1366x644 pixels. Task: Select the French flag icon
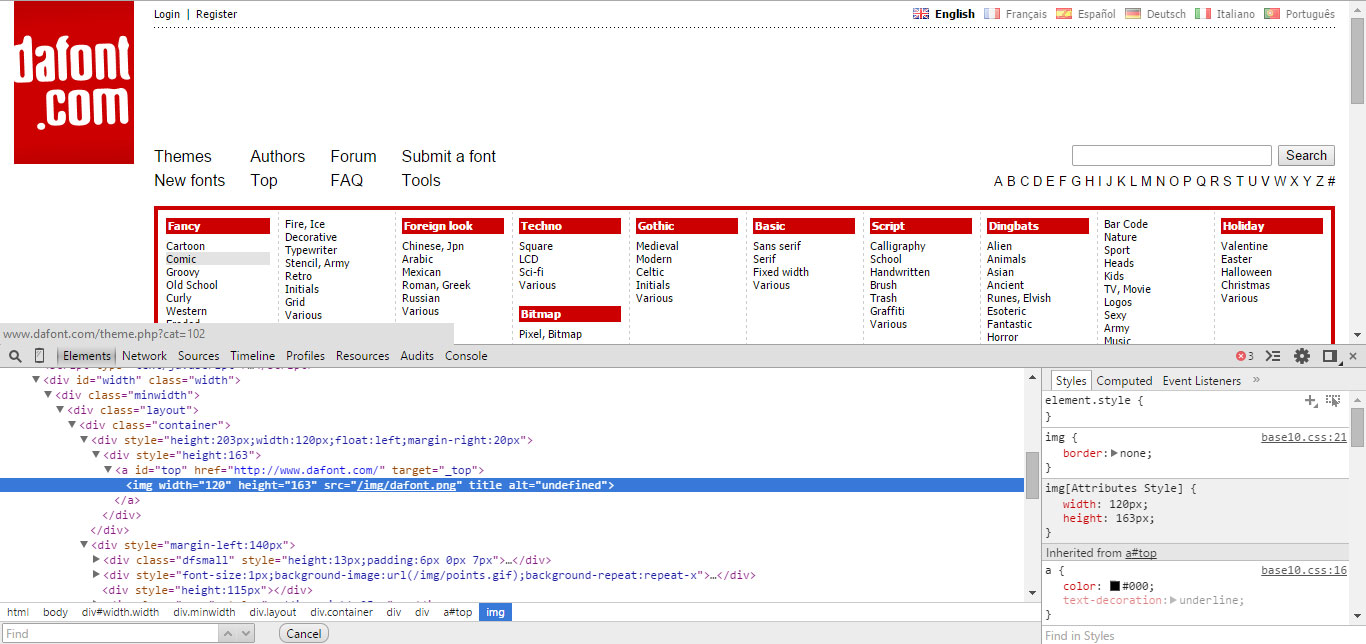point(992,14)
